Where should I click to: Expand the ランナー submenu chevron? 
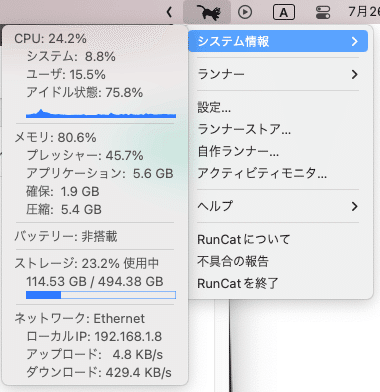tap(354, 74)
